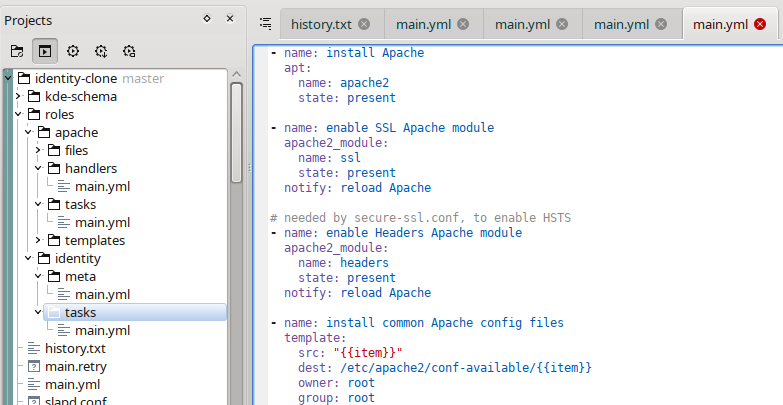
Task: Click the templates folder icon
Action: pos(53,240)
